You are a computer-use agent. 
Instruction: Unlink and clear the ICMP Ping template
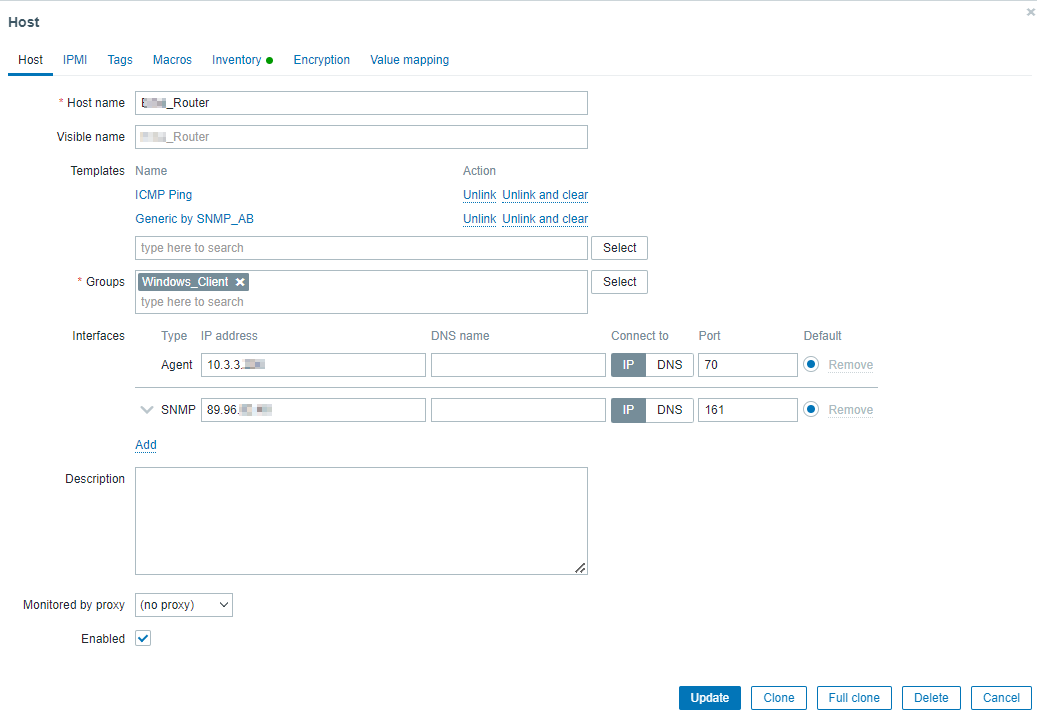point(545,195)
